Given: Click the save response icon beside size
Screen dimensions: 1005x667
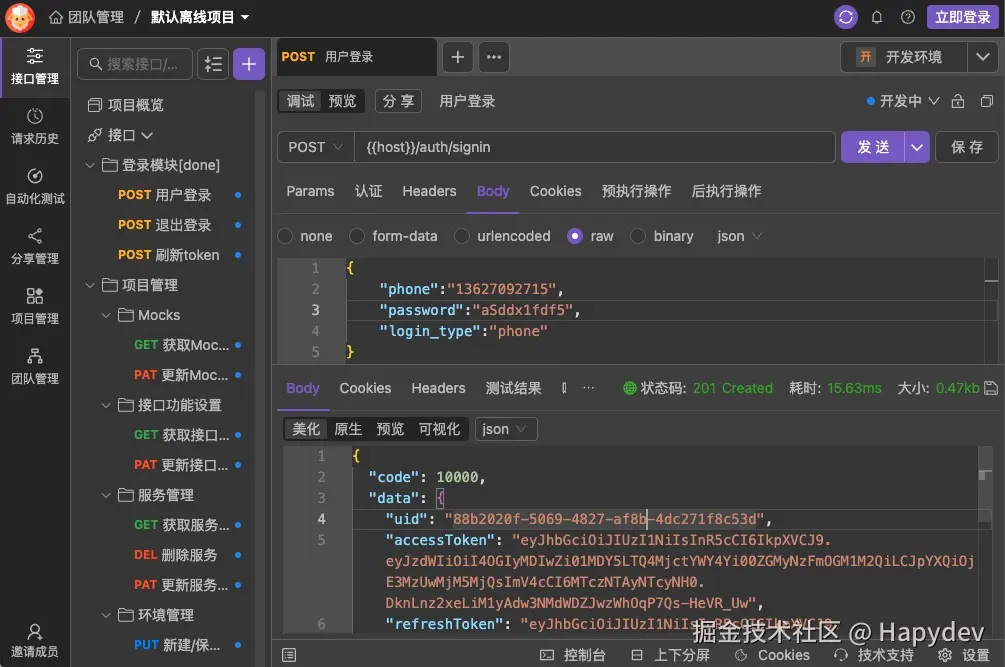Looking at the screenshot, I should click(x=991, y=388).
